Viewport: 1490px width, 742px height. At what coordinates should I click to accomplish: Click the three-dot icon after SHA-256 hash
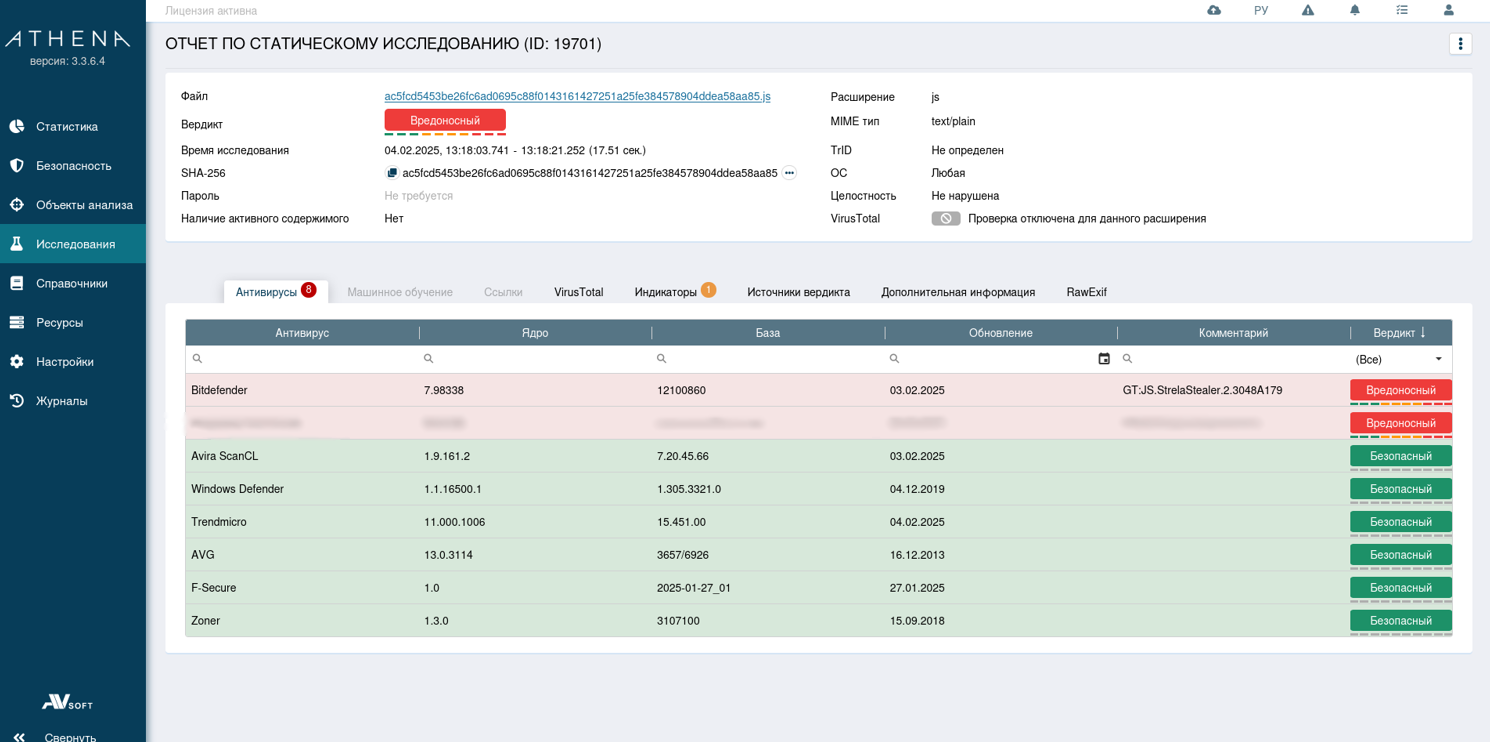(789, 173)
